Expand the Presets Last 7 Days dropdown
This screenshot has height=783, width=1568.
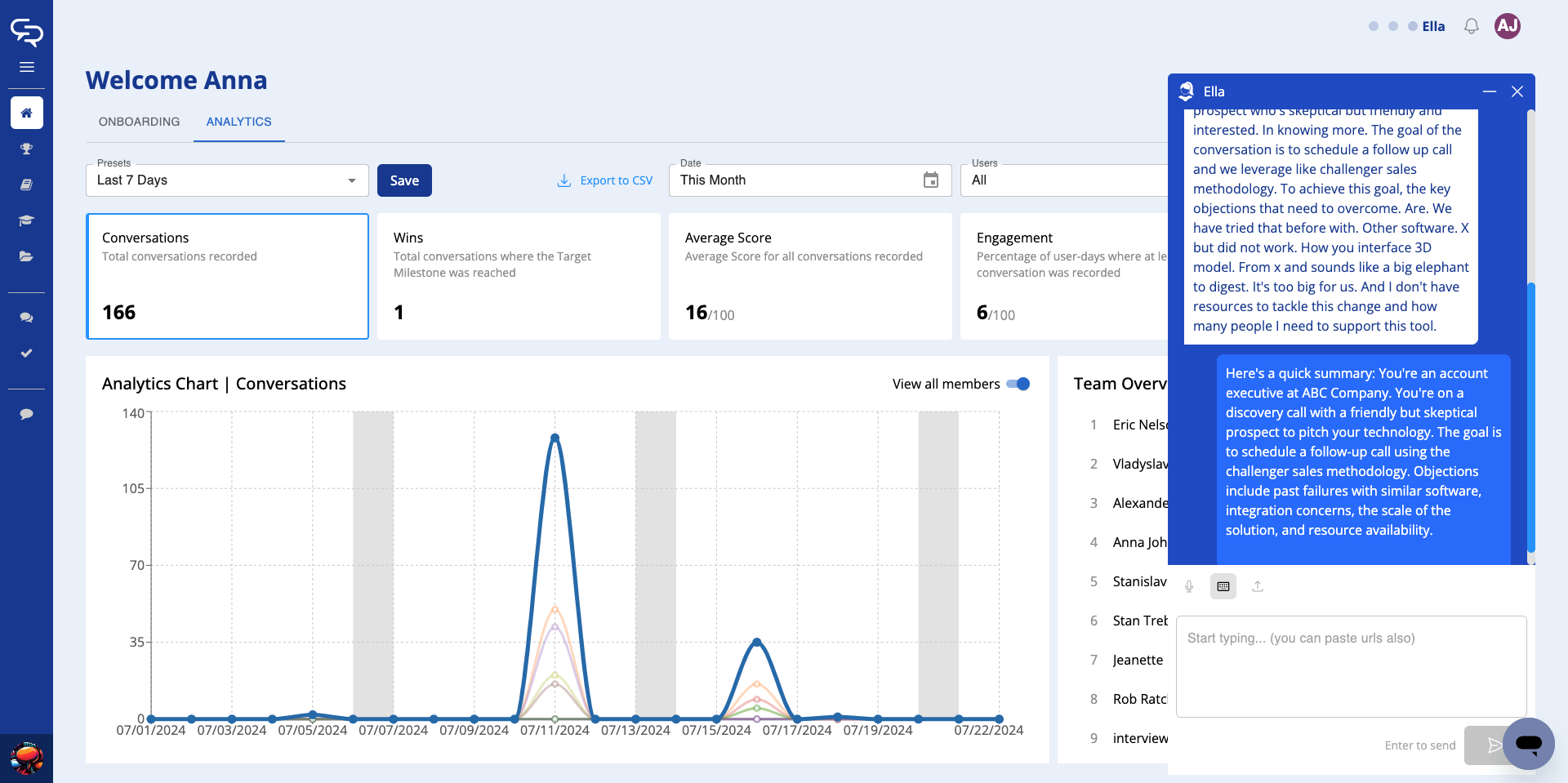point(227,180)
